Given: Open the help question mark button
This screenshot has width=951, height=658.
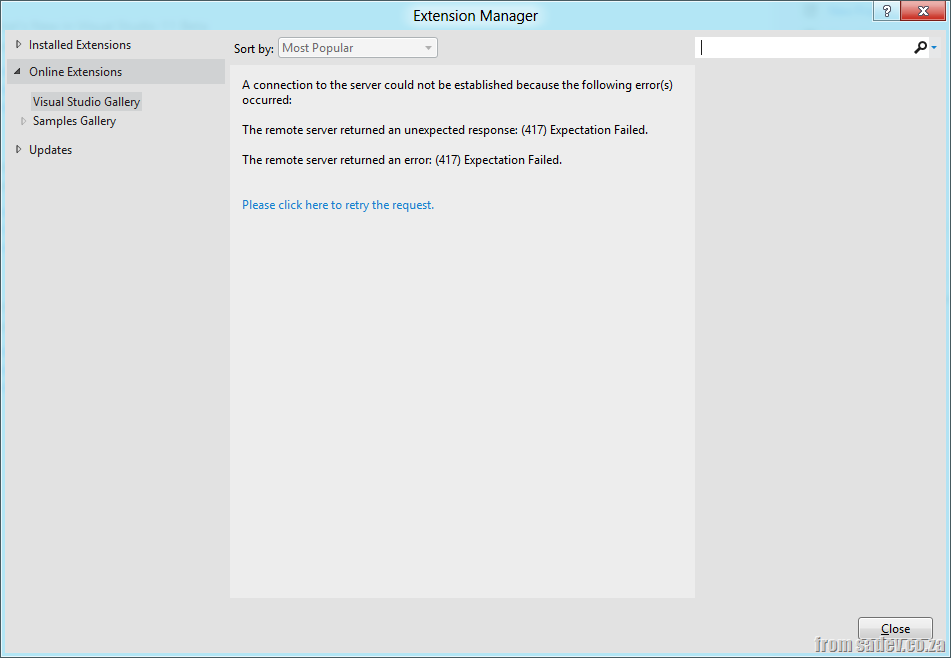Looking at the screenshot, I should [x=885, y=11].
